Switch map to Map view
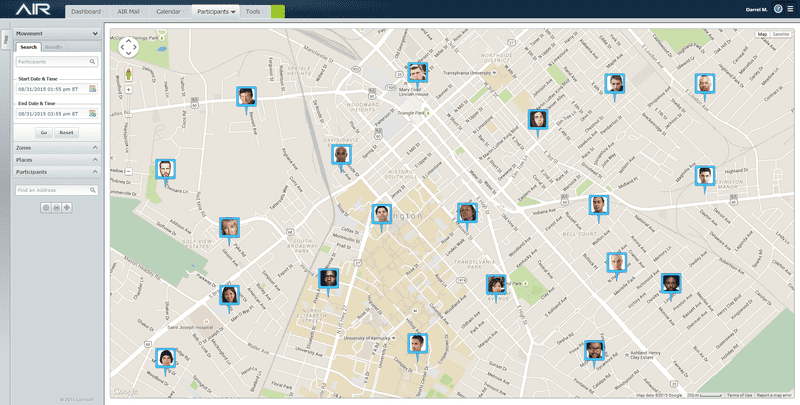The height and width of the screenshot is (405, 800). tap(762, 34)
